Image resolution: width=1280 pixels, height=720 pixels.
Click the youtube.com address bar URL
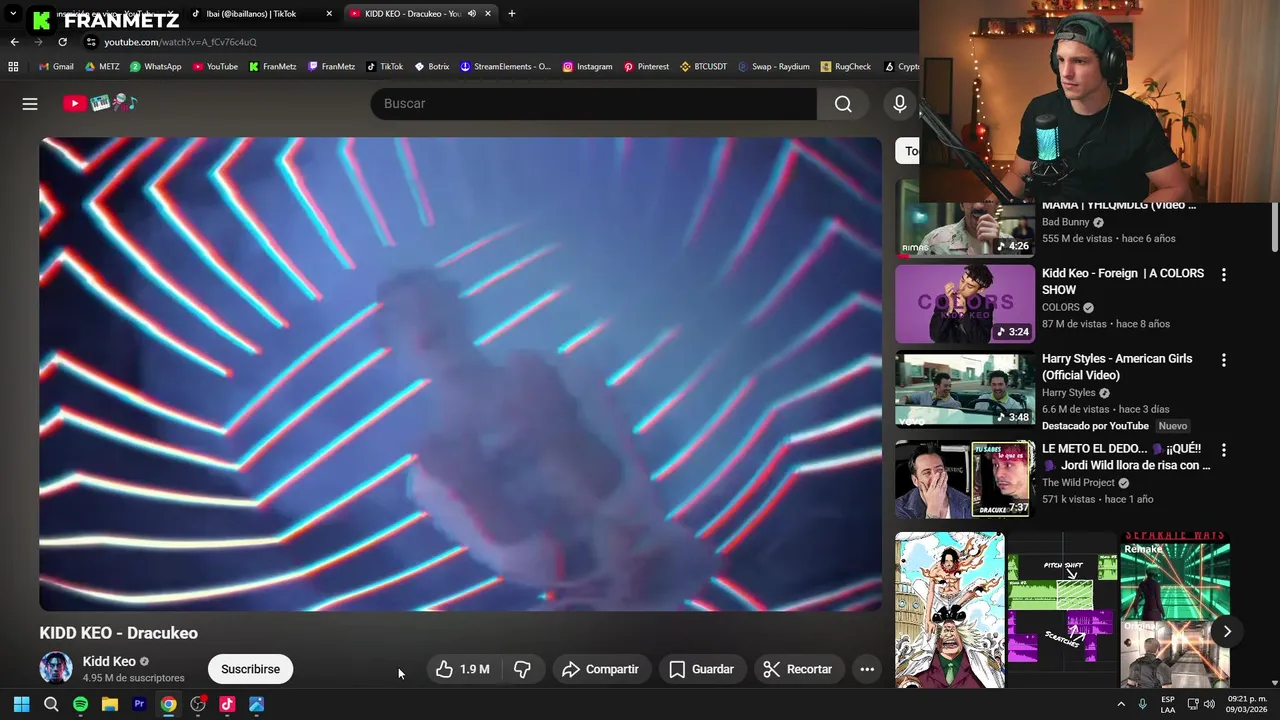coord(180,42)
